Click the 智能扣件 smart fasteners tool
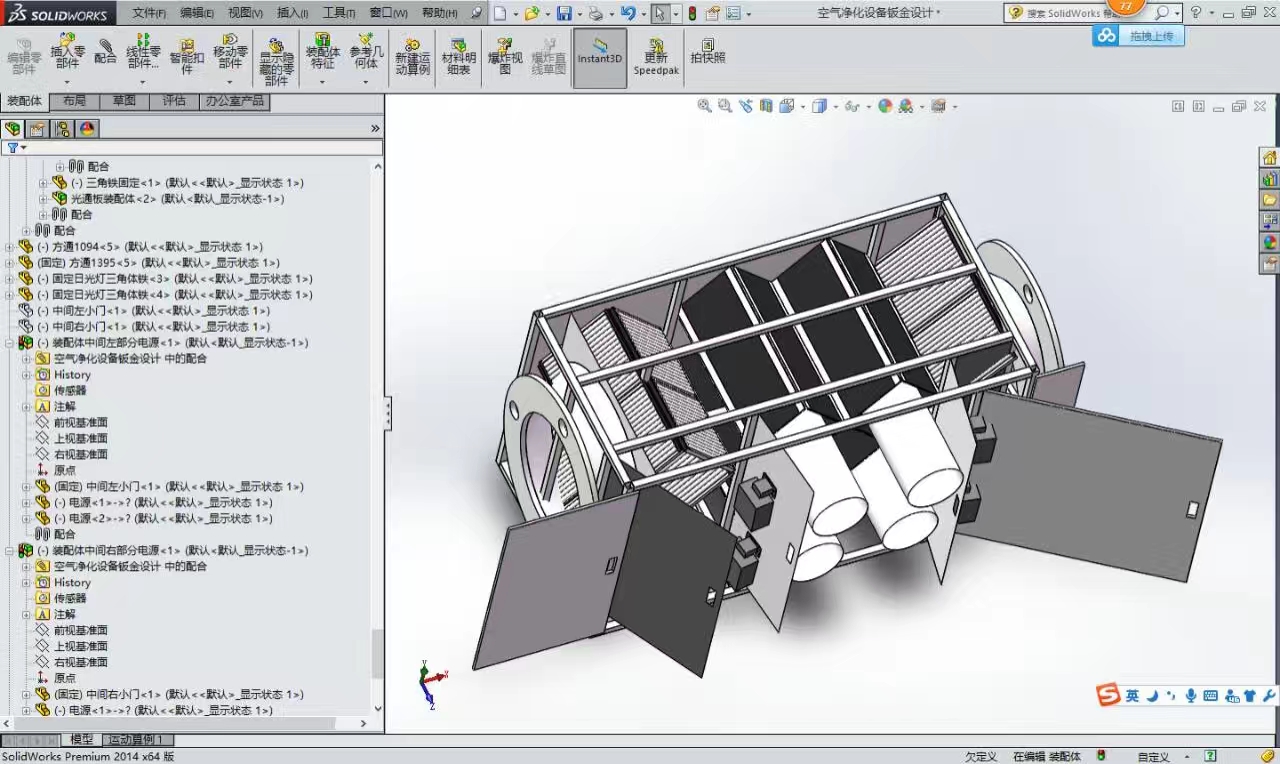The image size is (1280, 764). click(187, 57)
